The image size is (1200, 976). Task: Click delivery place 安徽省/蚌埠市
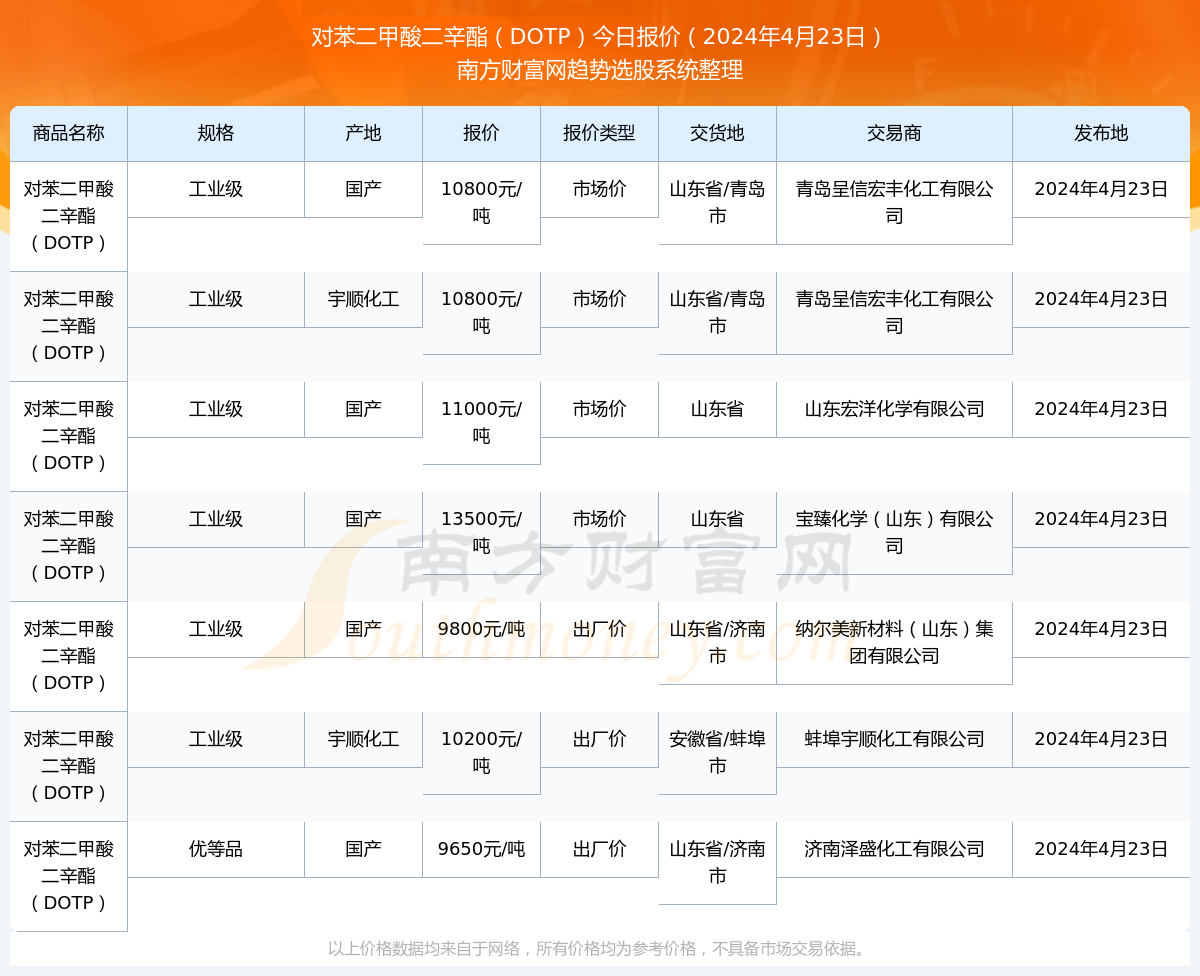tap(717, 753)
